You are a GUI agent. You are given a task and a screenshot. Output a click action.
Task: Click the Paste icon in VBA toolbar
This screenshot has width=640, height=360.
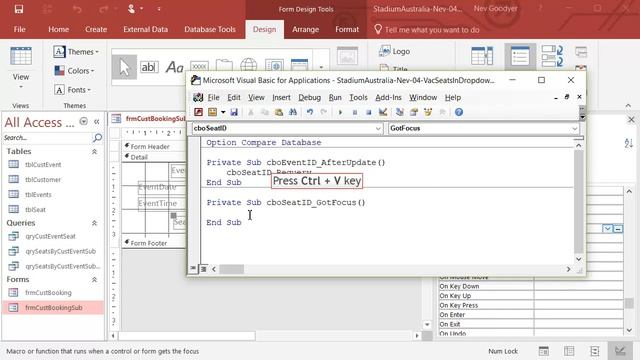click(x=279, y=112)
